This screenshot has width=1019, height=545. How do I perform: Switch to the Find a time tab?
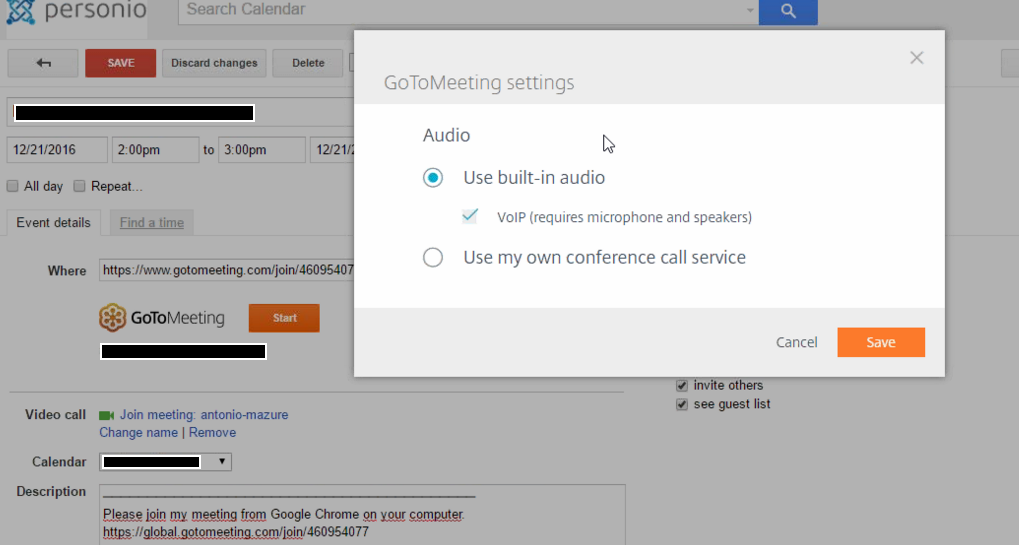[x=151, y=223]
